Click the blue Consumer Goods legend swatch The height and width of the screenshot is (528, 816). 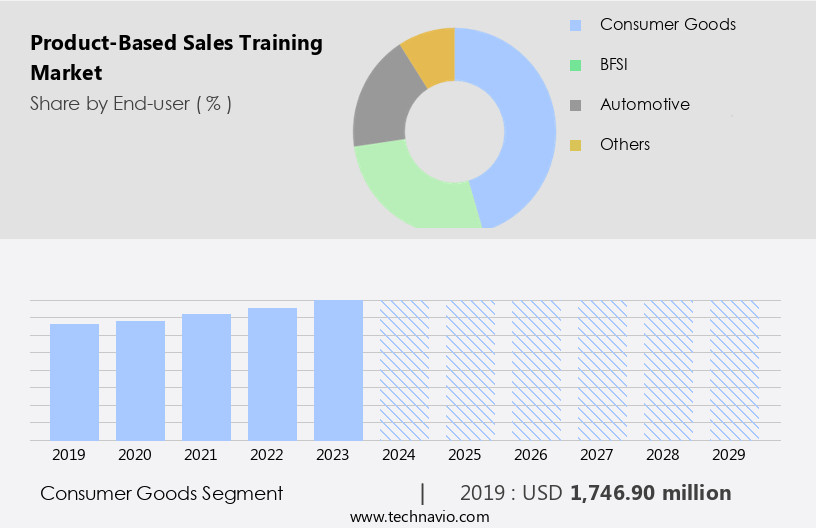575,25
